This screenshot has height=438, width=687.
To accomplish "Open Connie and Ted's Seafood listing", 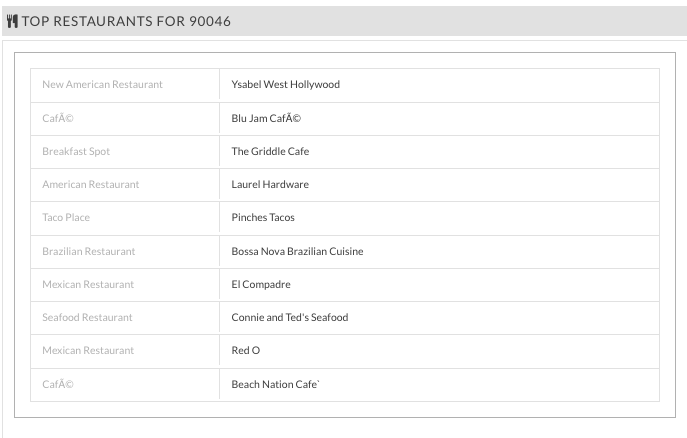I will point(290,318).
